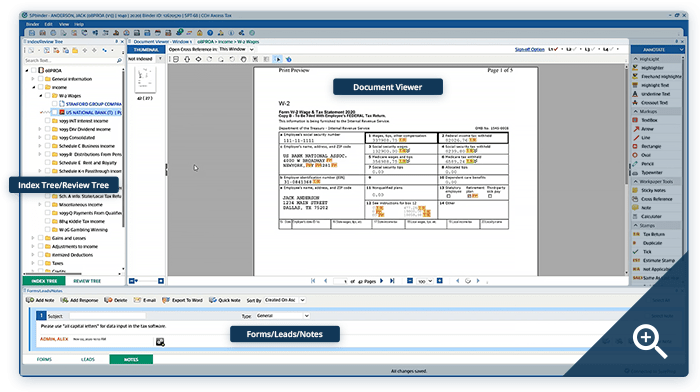Expand the Gains and Losses node
700x392 pixels.
point(33,238)
